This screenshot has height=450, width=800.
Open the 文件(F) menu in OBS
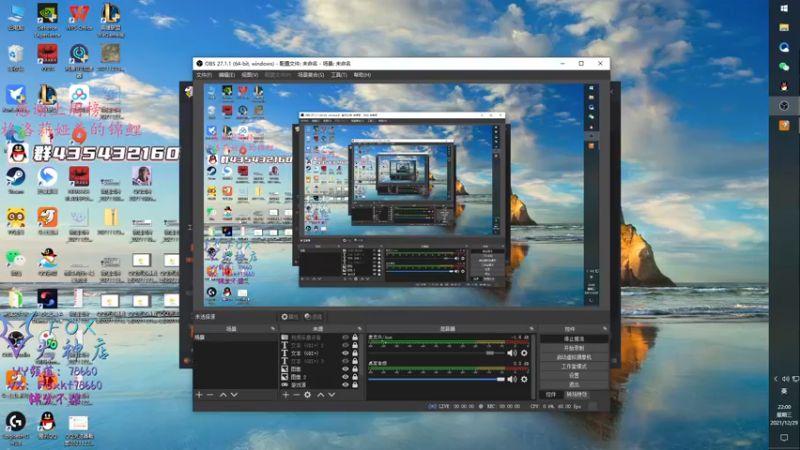pyautogui.click(x=204, y=75)
